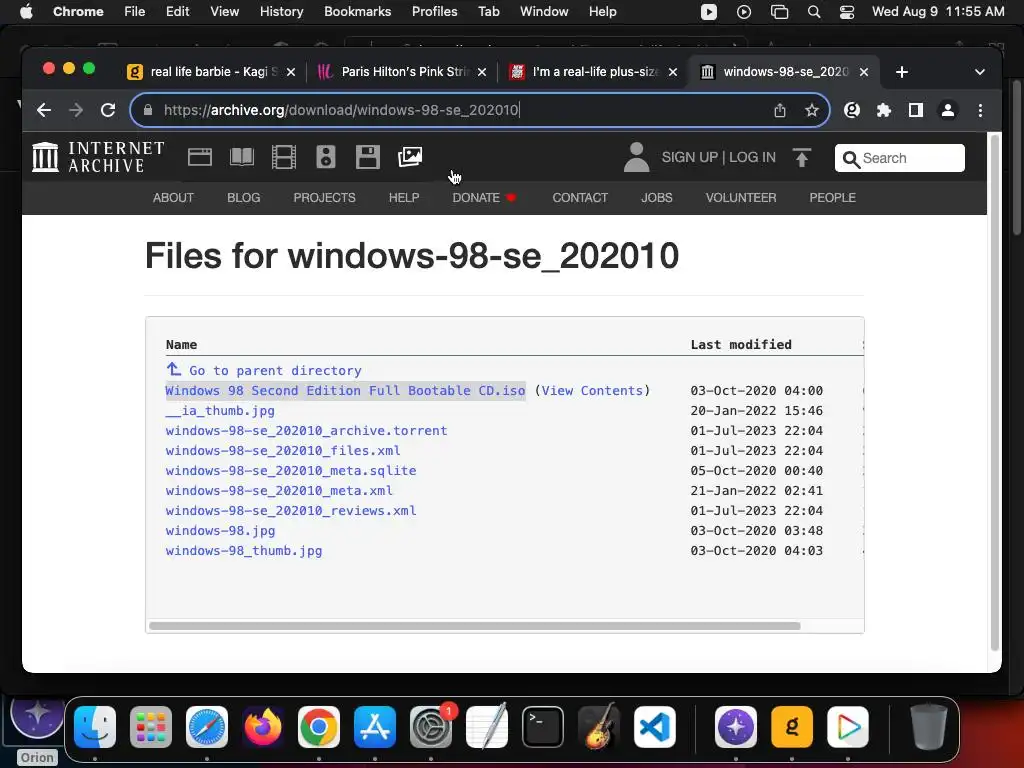Viewport: 1024px width, 768px height.
Task: Open windows-98-se_202010_meta.sqlite file
Action: pos(291,471)
